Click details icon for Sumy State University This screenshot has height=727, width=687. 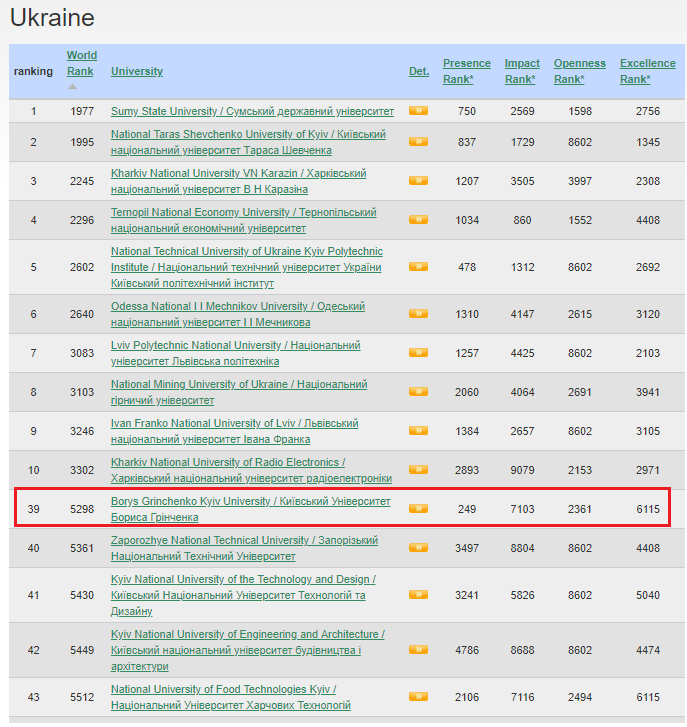point(418,111)
